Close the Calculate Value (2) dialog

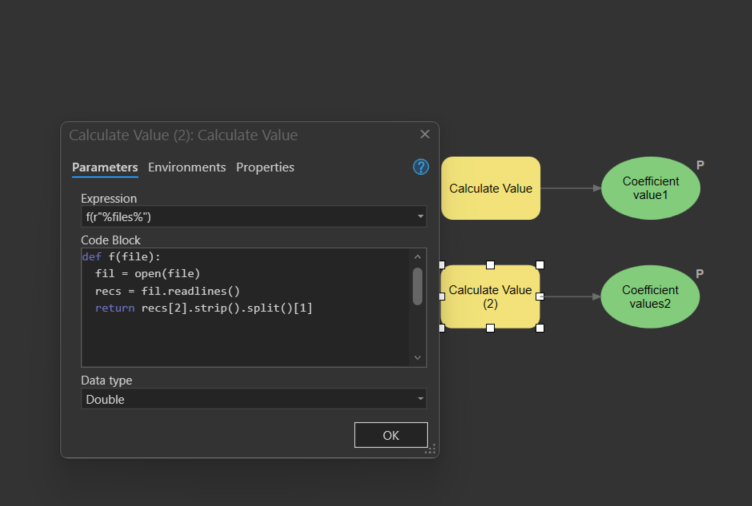424,134
